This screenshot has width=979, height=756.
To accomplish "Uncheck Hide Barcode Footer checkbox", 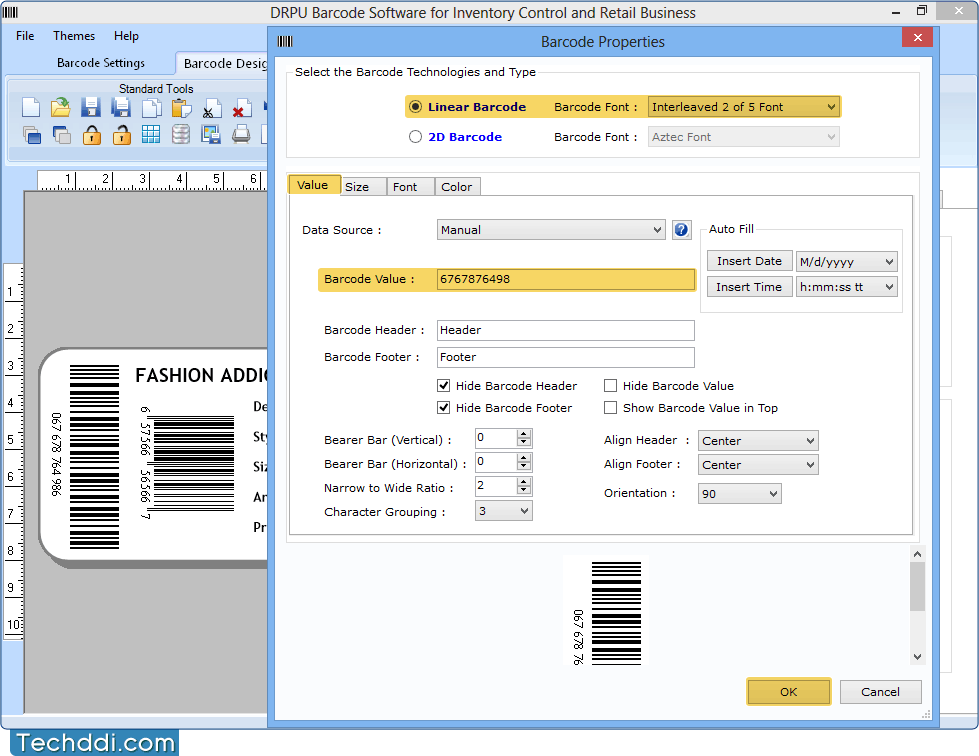I will click(443, 408).
